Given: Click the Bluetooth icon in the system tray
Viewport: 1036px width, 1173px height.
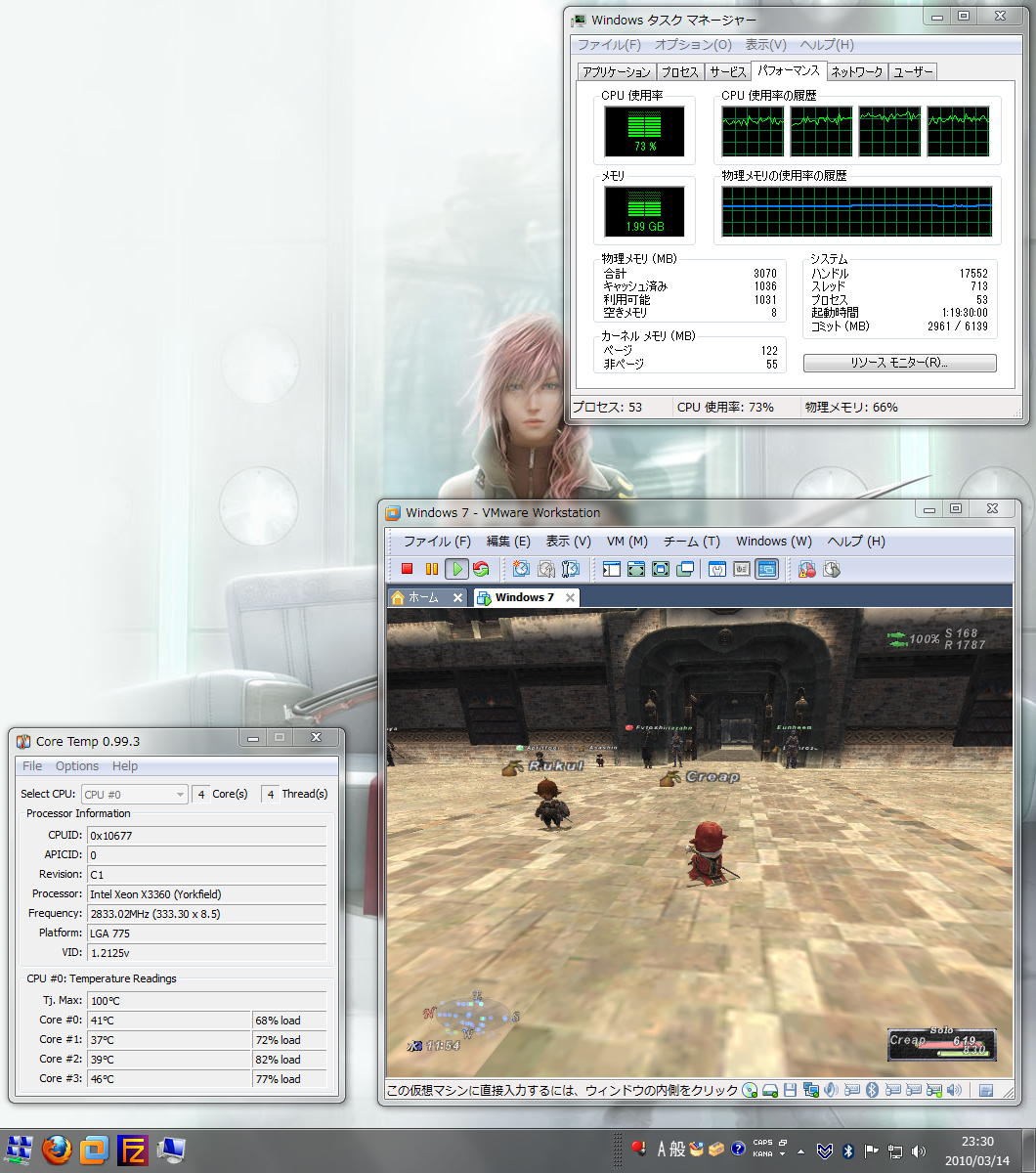Looking at the screenshot, I should point(848,1151).
